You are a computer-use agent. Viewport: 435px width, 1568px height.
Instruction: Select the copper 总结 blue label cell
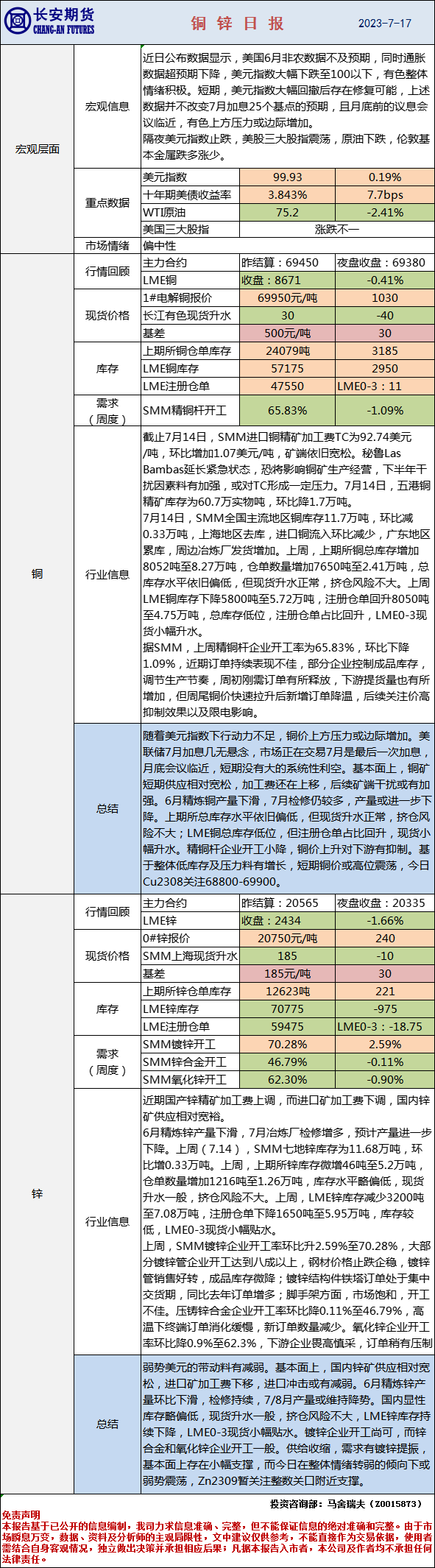point(107,808)
